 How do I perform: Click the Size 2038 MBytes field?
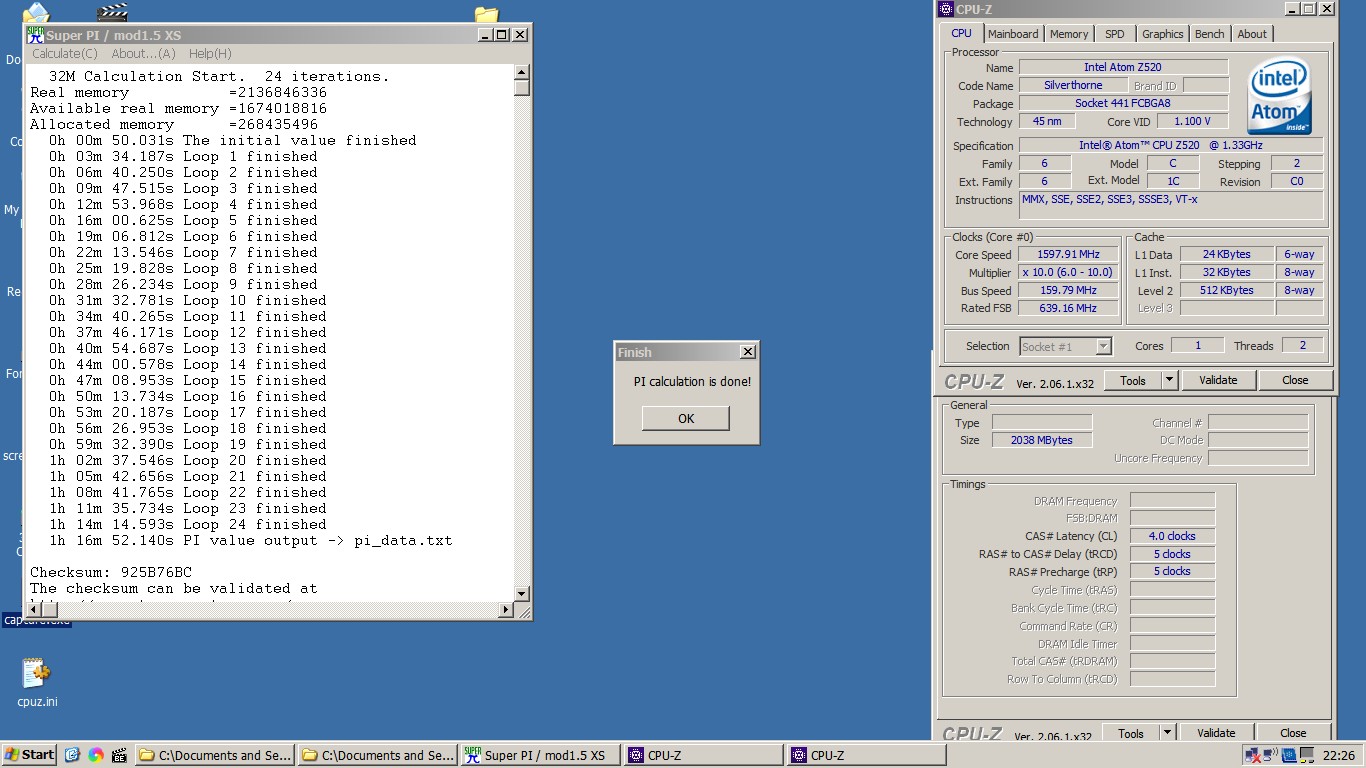point(1042,440)
